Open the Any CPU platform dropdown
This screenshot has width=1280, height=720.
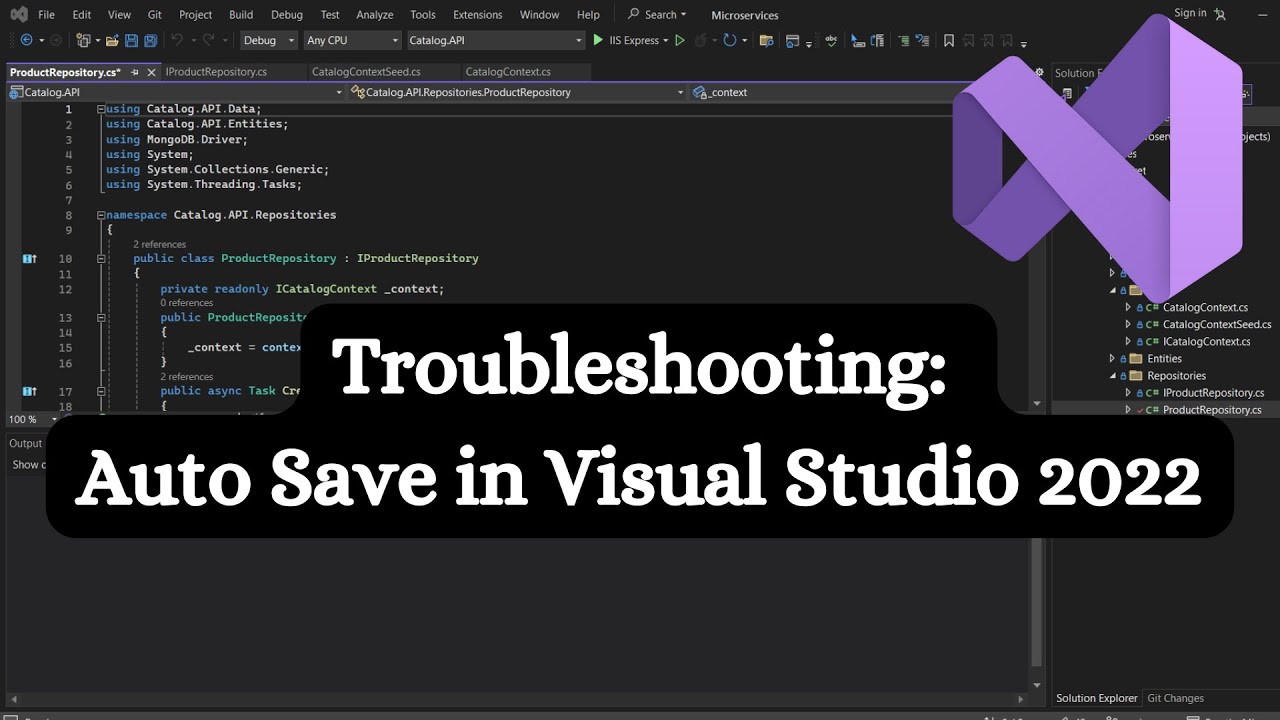point(351,40)
